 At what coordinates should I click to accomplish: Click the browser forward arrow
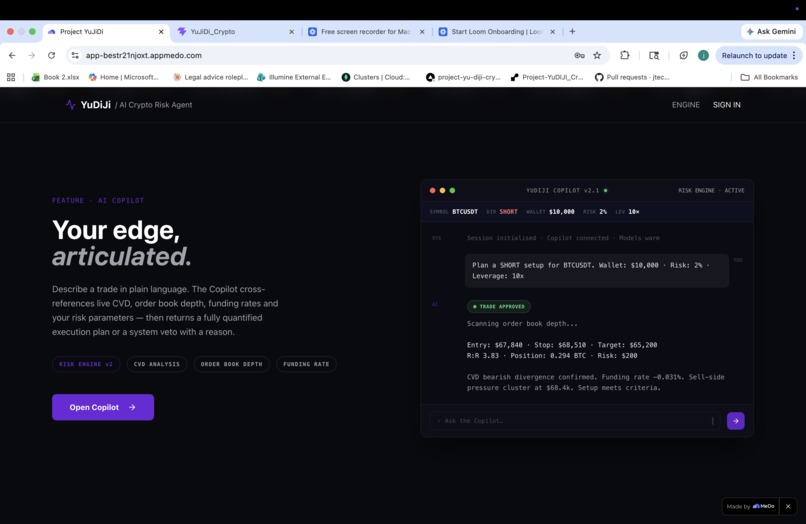pyautogui.click(x=32, y=56)
